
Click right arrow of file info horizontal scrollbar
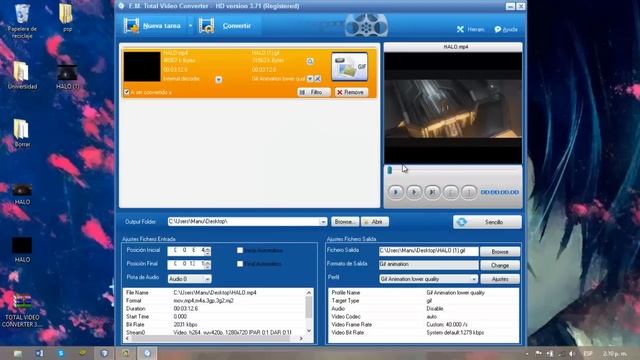pyautogui.click(x=301, y=338)
